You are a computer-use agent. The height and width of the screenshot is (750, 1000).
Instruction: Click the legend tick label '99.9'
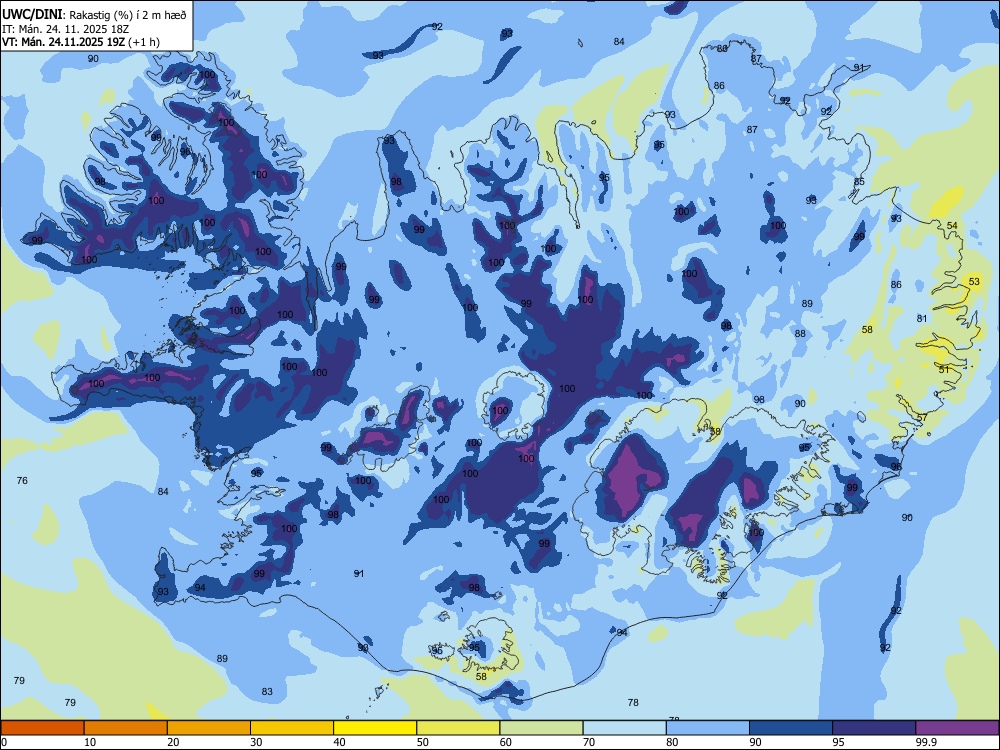[926, 742]
